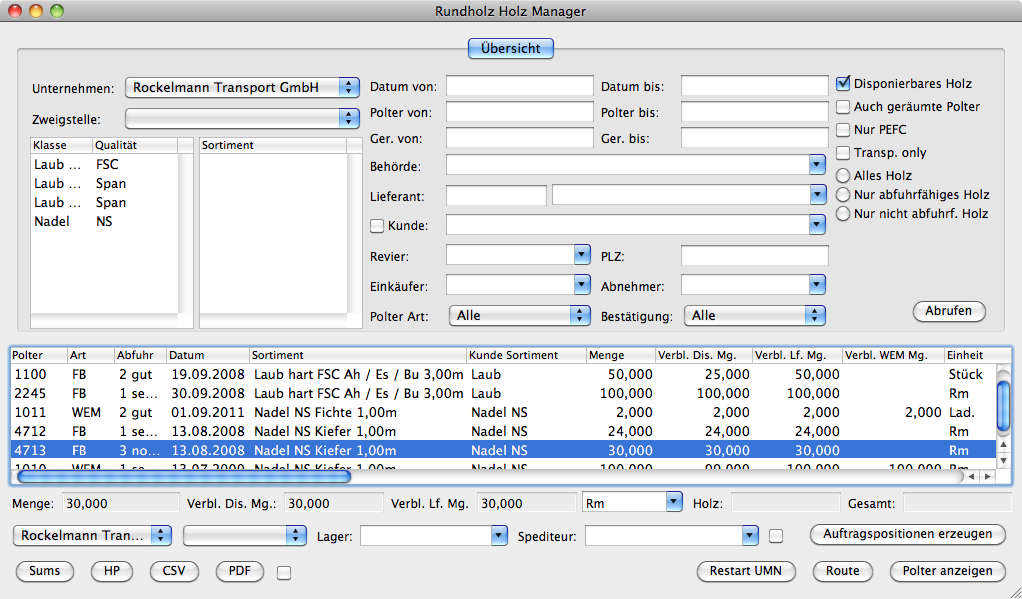Select the Alles Holz radio option
This screenshot has height=599, width=1022.
click(x=843, y=176)
